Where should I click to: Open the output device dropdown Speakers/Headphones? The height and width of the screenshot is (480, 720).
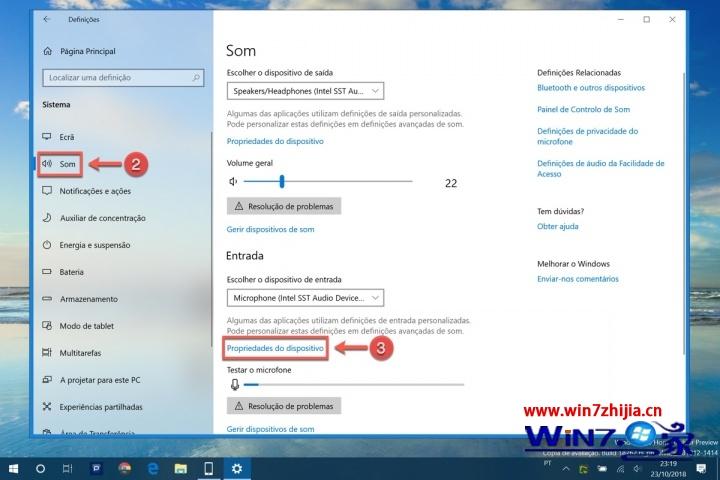pos(305,91)
